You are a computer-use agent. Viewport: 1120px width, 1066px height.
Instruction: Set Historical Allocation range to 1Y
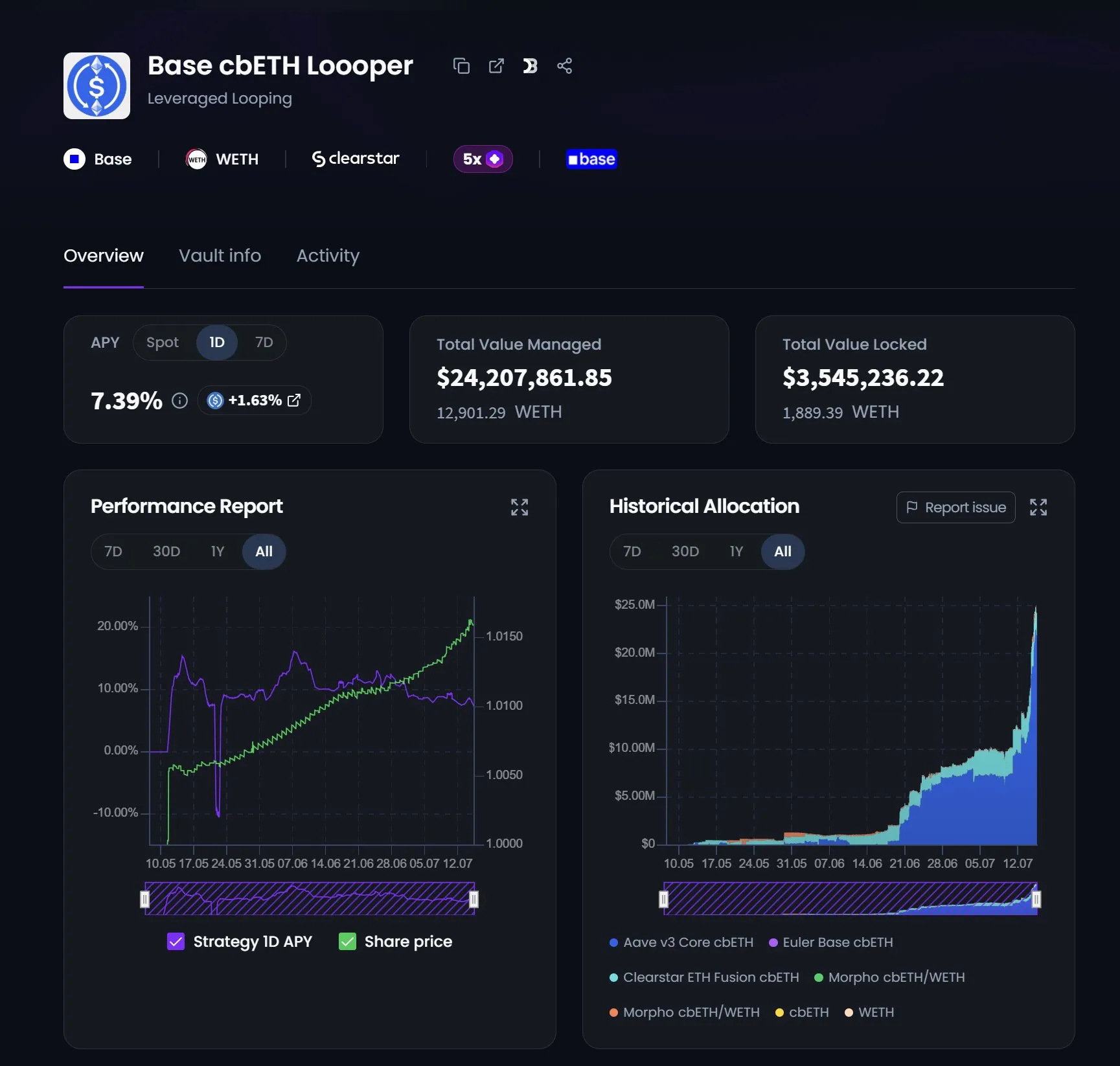(x=736, y=552)
